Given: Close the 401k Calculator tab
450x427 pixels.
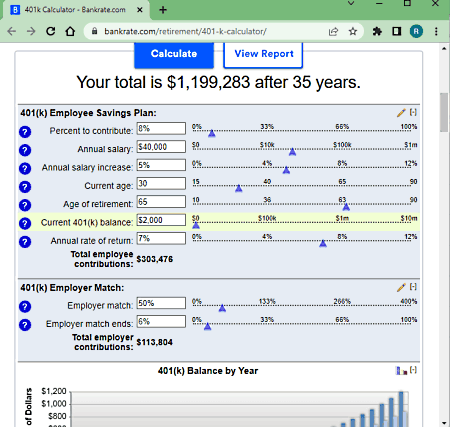Looking at the screenshot, I should coord(140,10).
